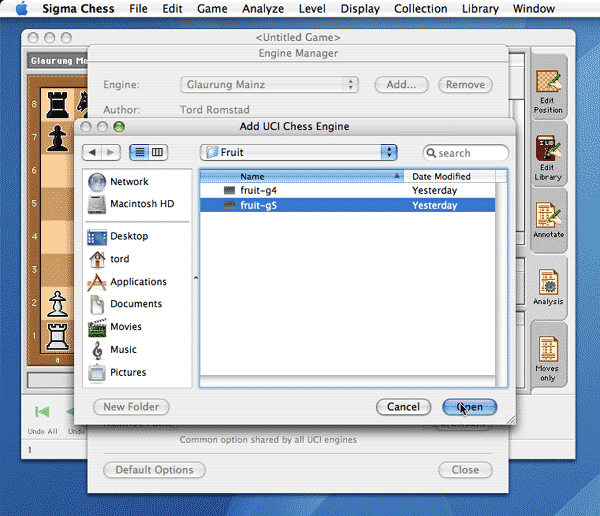Open Applications folder in sidebar

tap(127, 282)
